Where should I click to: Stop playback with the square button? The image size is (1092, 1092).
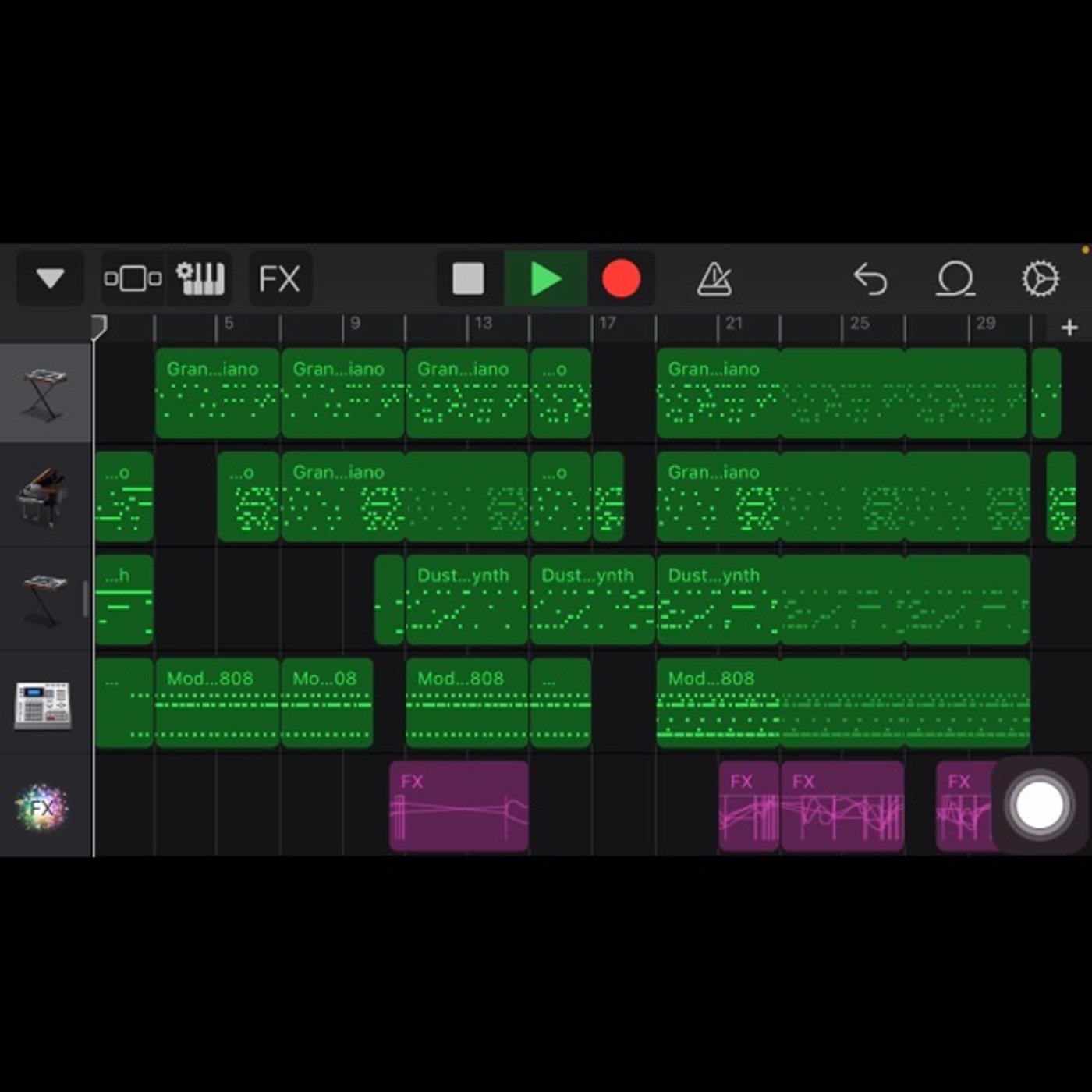click(x=469, y=278)
